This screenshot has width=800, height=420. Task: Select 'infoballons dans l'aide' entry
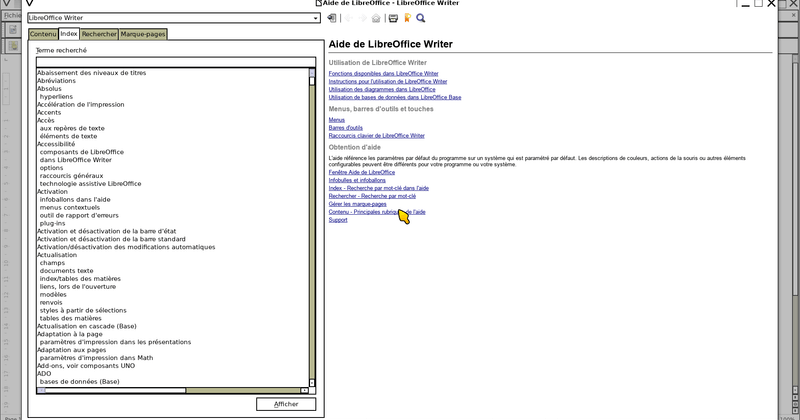point(75,200)
